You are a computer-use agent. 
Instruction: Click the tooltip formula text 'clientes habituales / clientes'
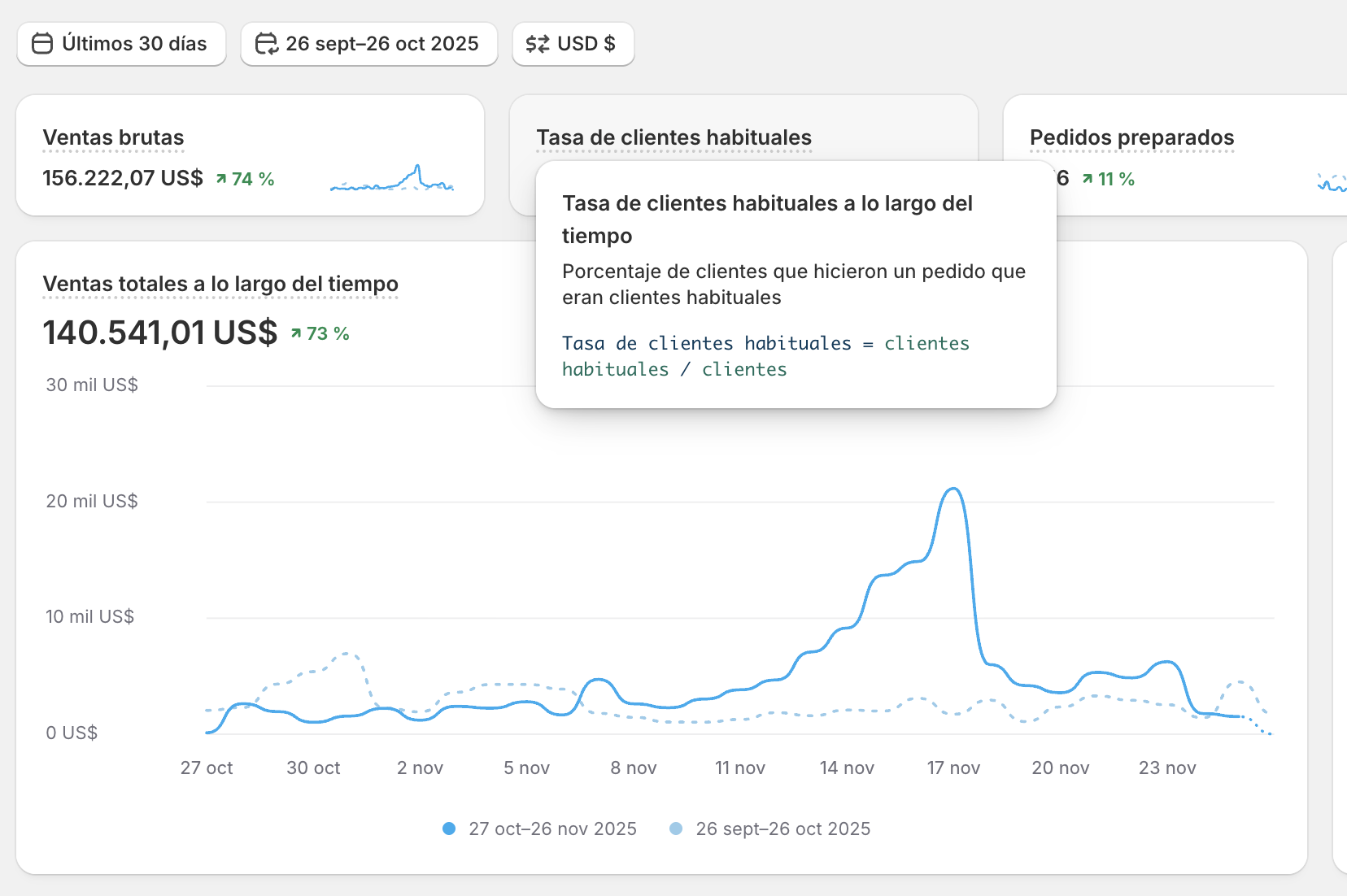[765, 356]
